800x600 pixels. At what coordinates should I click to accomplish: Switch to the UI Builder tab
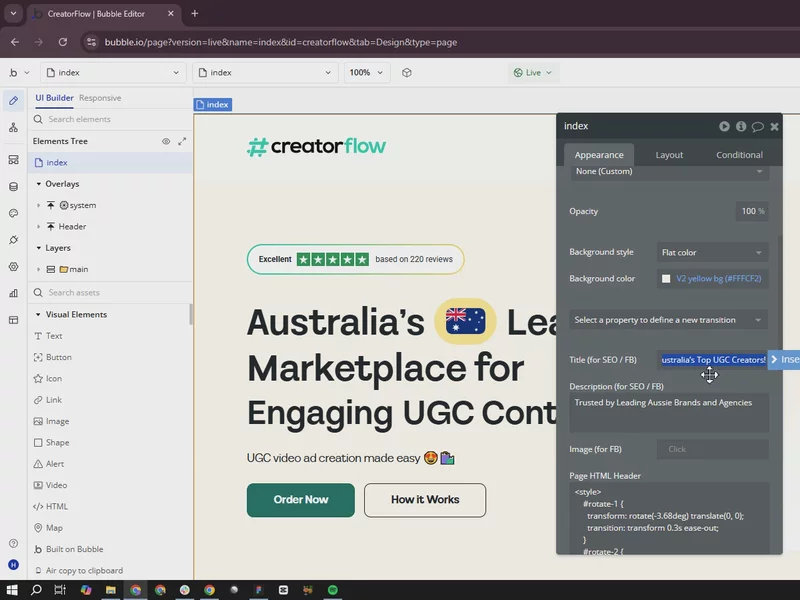(x=54, y=98)
